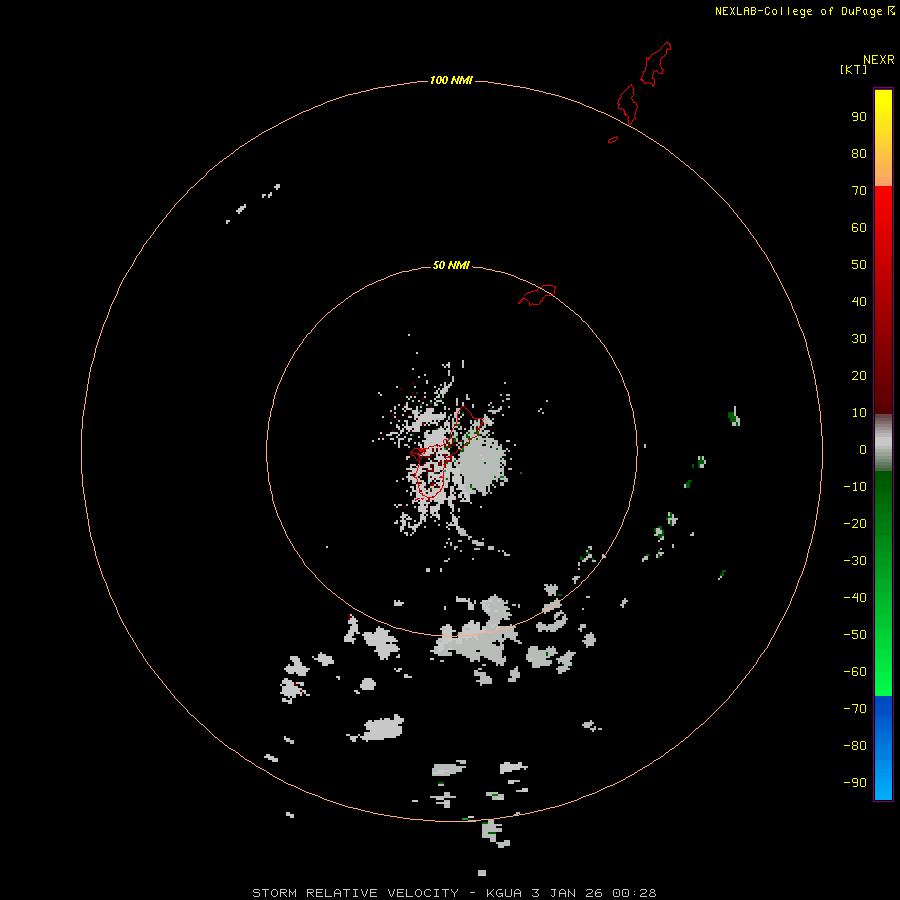900x900 pixels.
Task: Click the 80 value on velocity scale
Action: (859, 154)
